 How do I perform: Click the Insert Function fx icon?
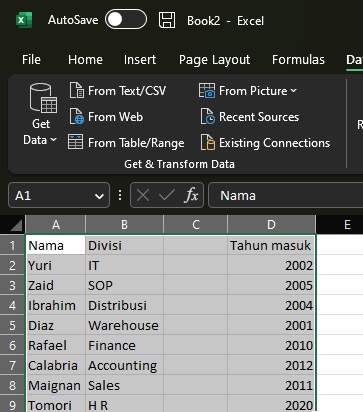pyautogui.click(x=191, y=195)
